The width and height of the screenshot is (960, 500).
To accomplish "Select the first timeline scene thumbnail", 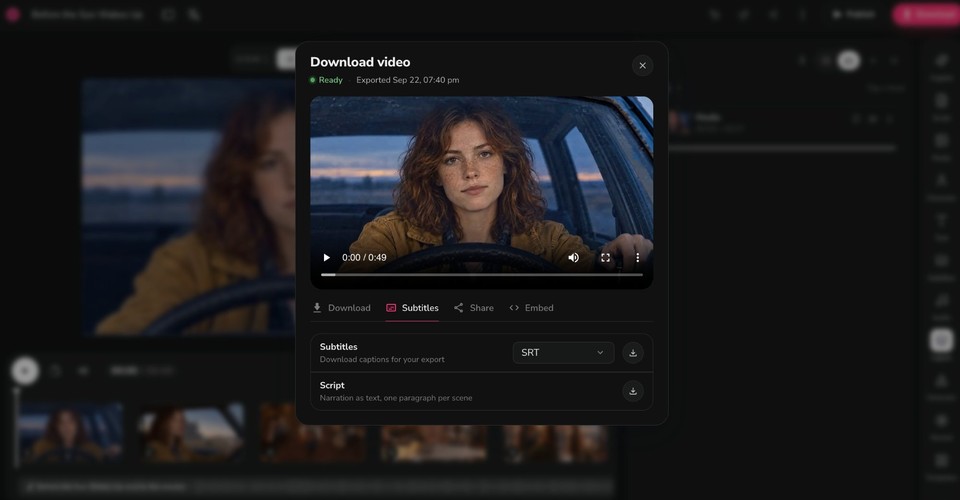I will coord(70,433).
